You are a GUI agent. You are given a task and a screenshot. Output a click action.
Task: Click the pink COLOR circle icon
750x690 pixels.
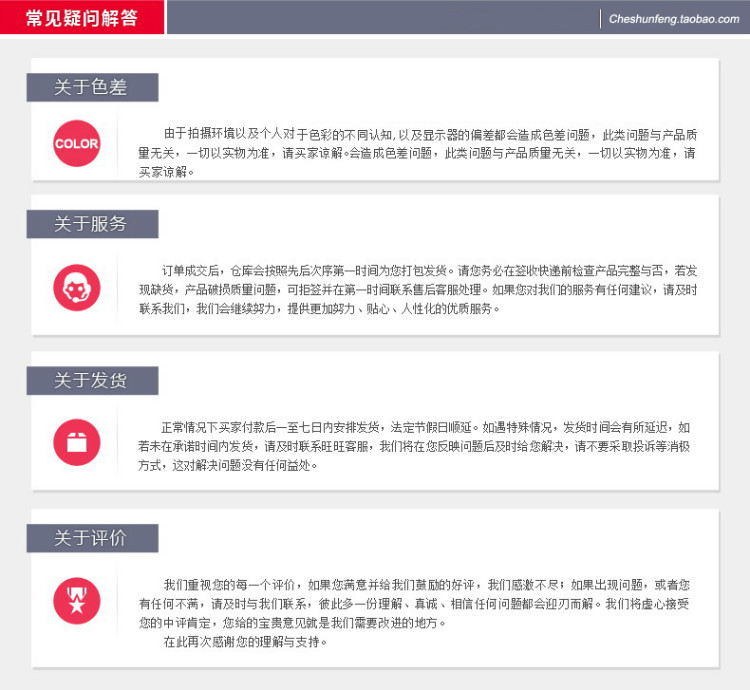pos(77,144)
